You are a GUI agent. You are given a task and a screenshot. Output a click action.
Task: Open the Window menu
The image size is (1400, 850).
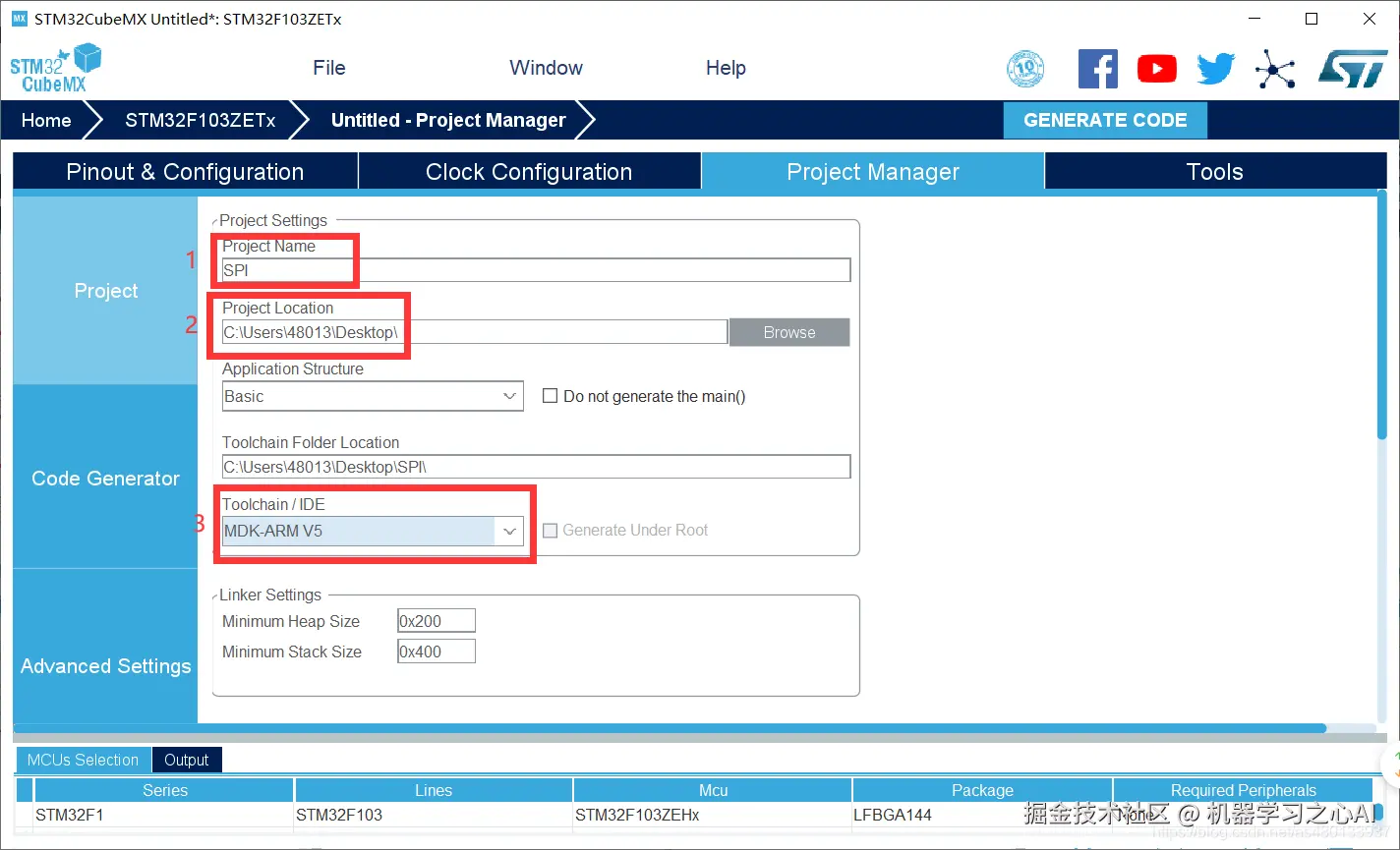[x=546, y=68]
